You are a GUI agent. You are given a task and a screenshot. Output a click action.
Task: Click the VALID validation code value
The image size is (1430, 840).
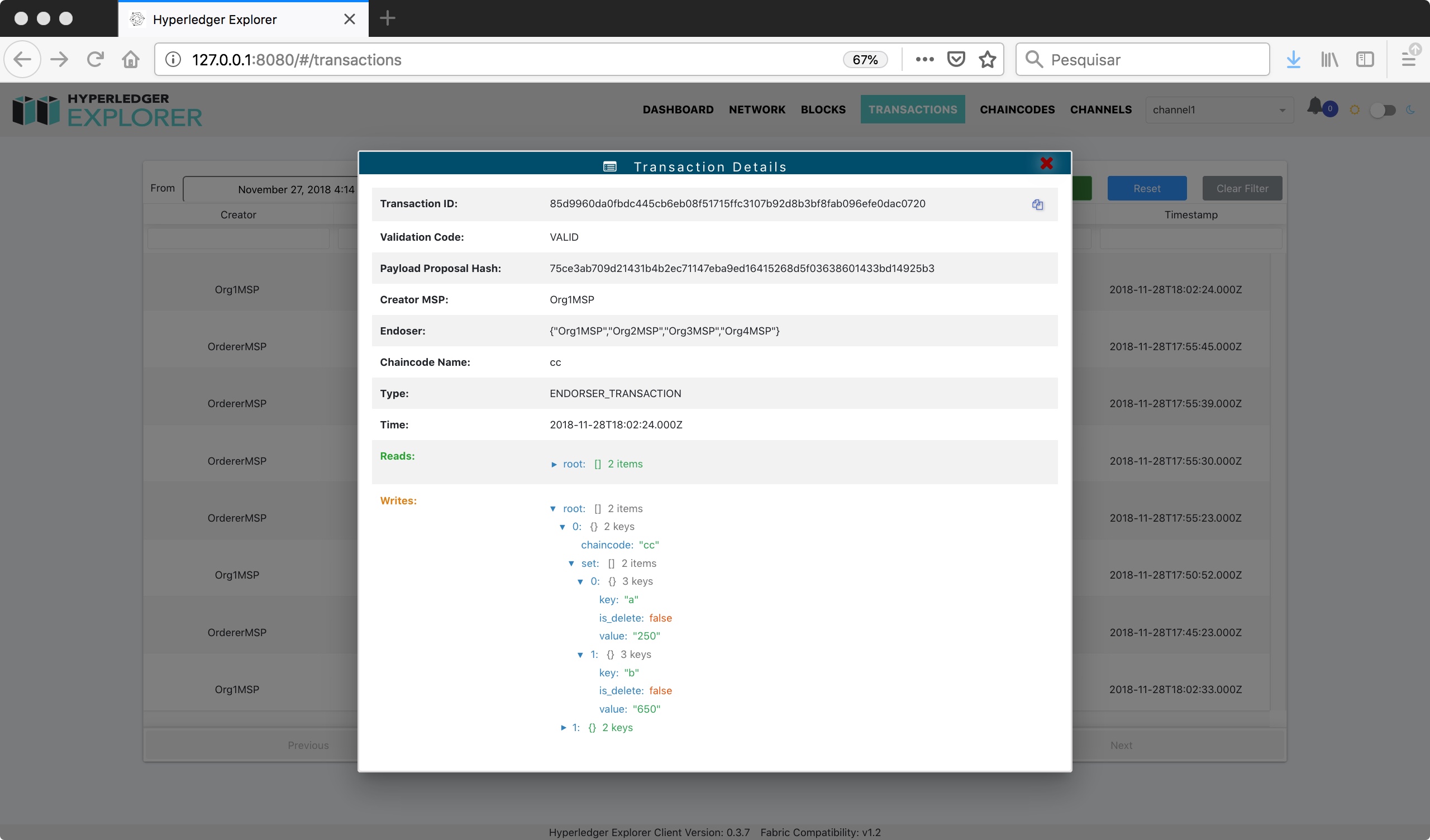[564, 237]
